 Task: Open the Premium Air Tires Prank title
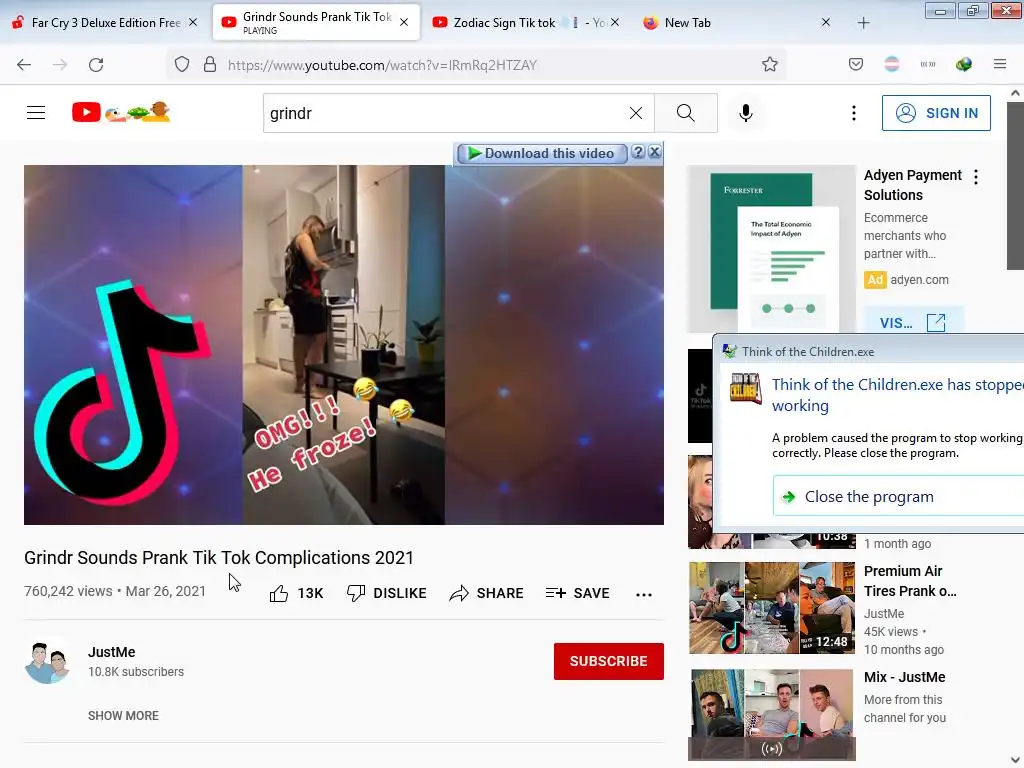click(x=910, y=581)
